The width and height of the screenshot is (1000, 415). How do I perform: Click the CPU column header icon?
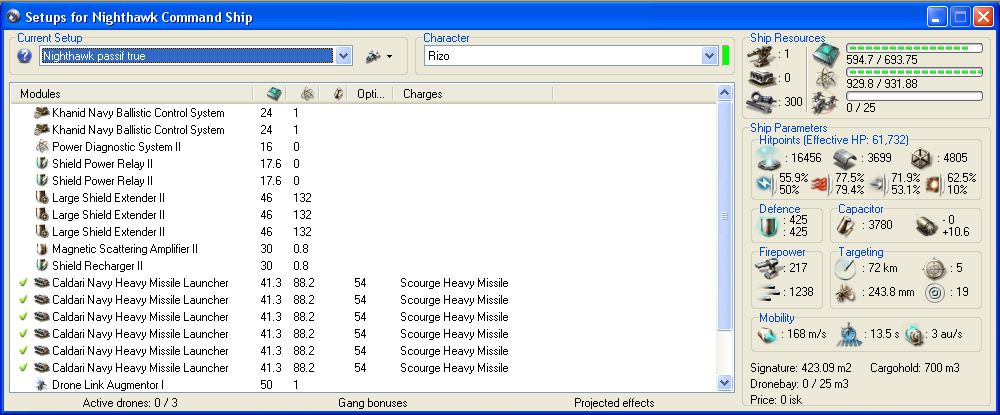(274, 94)
